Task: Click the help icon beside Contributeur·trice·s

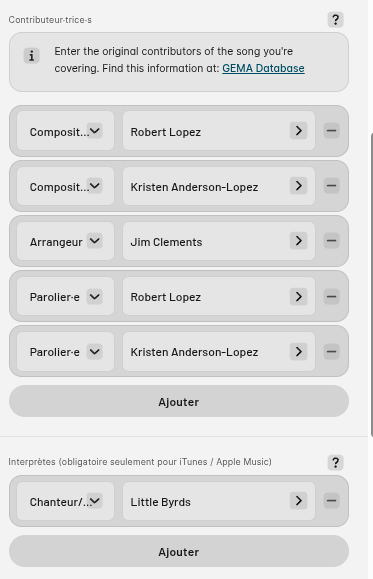Action: pyautogui.click(x=335, y=20)
